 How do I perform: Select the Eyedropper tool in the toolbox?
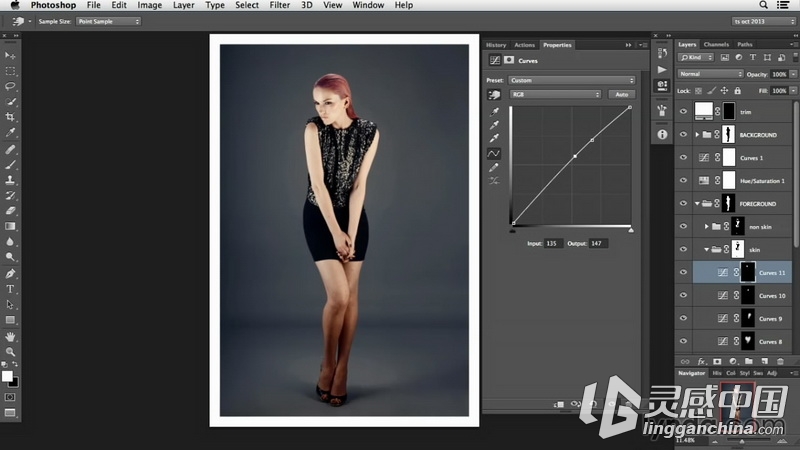click(10, 133)
